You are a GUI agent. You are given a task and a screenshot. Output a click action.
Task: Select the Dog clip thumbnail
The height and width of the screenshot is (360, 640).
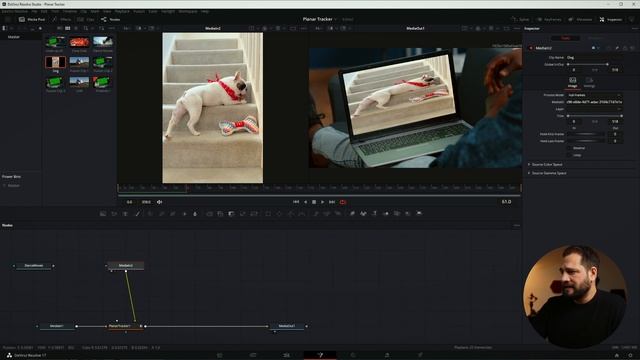coord(56,62)
